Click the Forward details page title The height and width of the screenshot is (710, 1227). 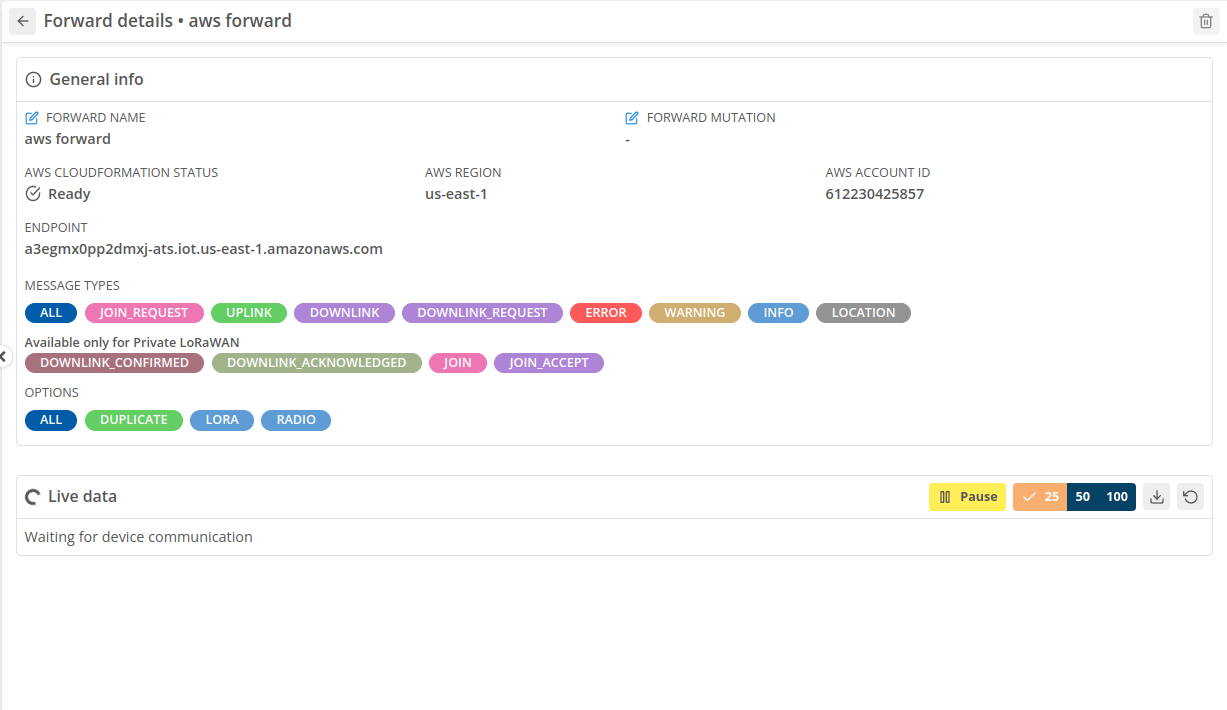[168, 21]
